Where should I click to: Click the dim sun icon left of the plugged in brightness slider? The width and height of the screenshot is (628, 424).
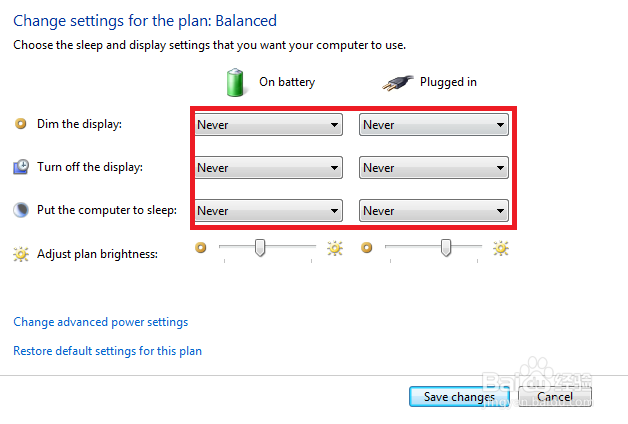click(367, 247)
